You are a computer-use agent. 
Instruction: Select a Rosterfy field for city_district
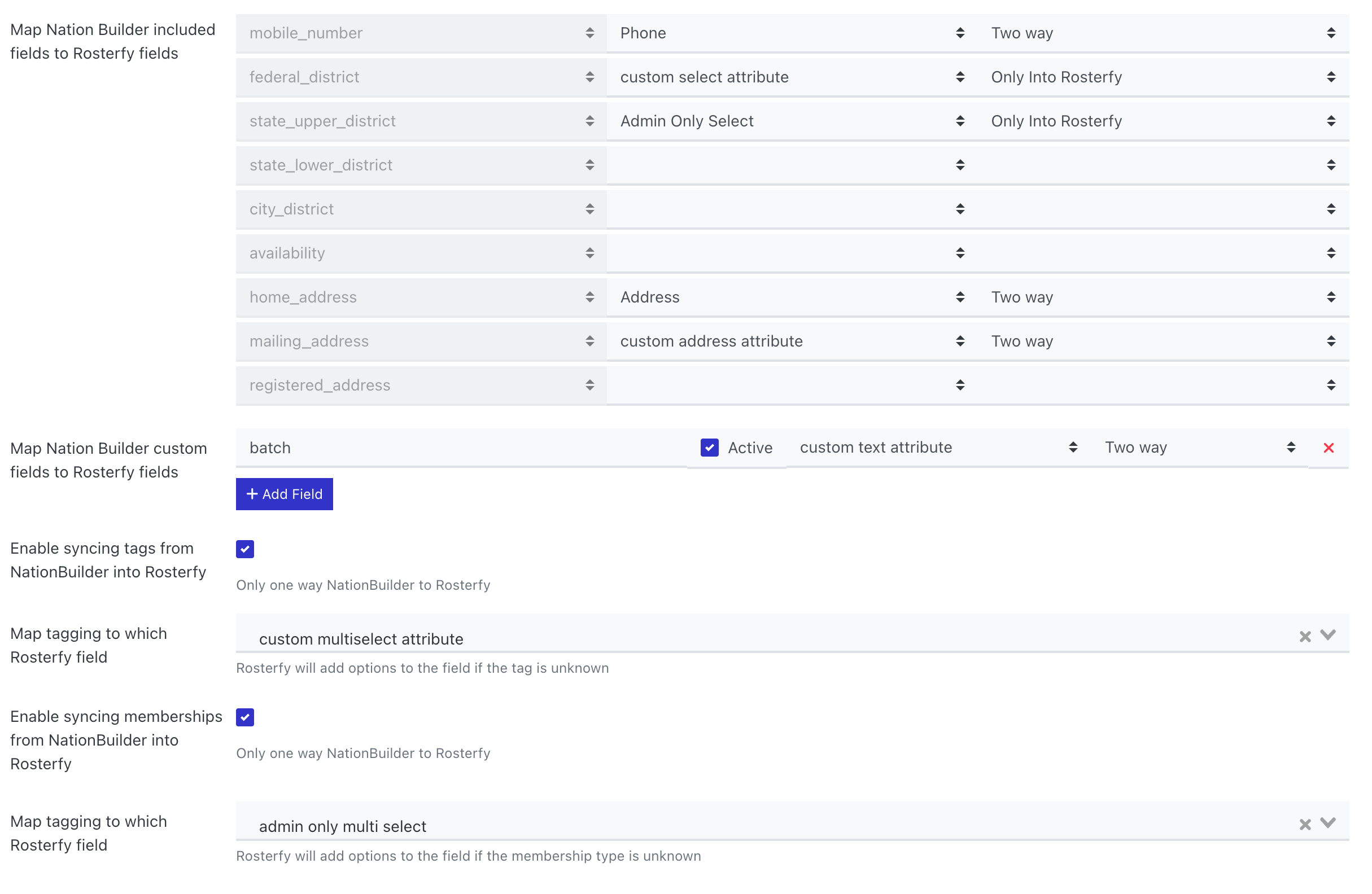coord(792,209)
